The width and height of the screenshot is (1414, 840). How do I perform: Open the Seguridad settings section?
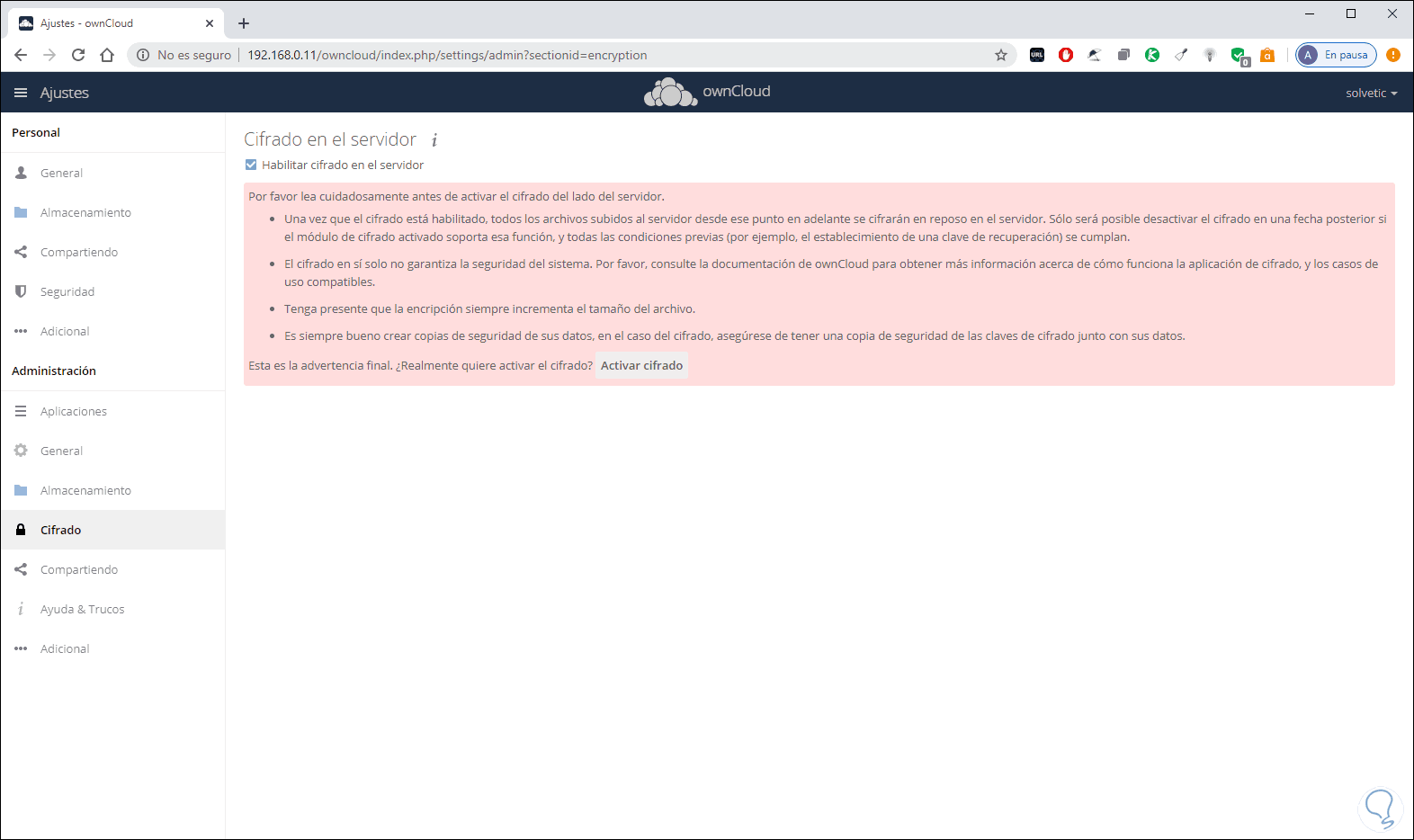[x=112, y=291]
